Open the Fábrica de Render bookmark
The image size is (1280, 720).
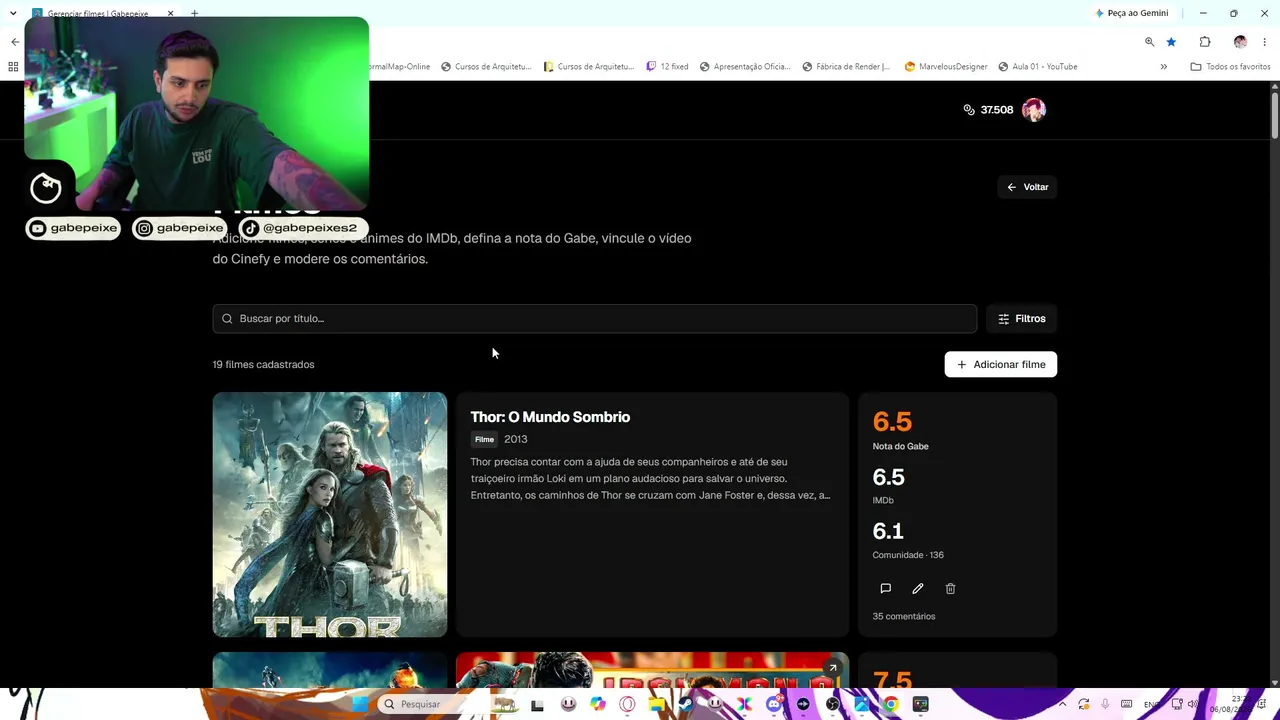click(846, 67)
